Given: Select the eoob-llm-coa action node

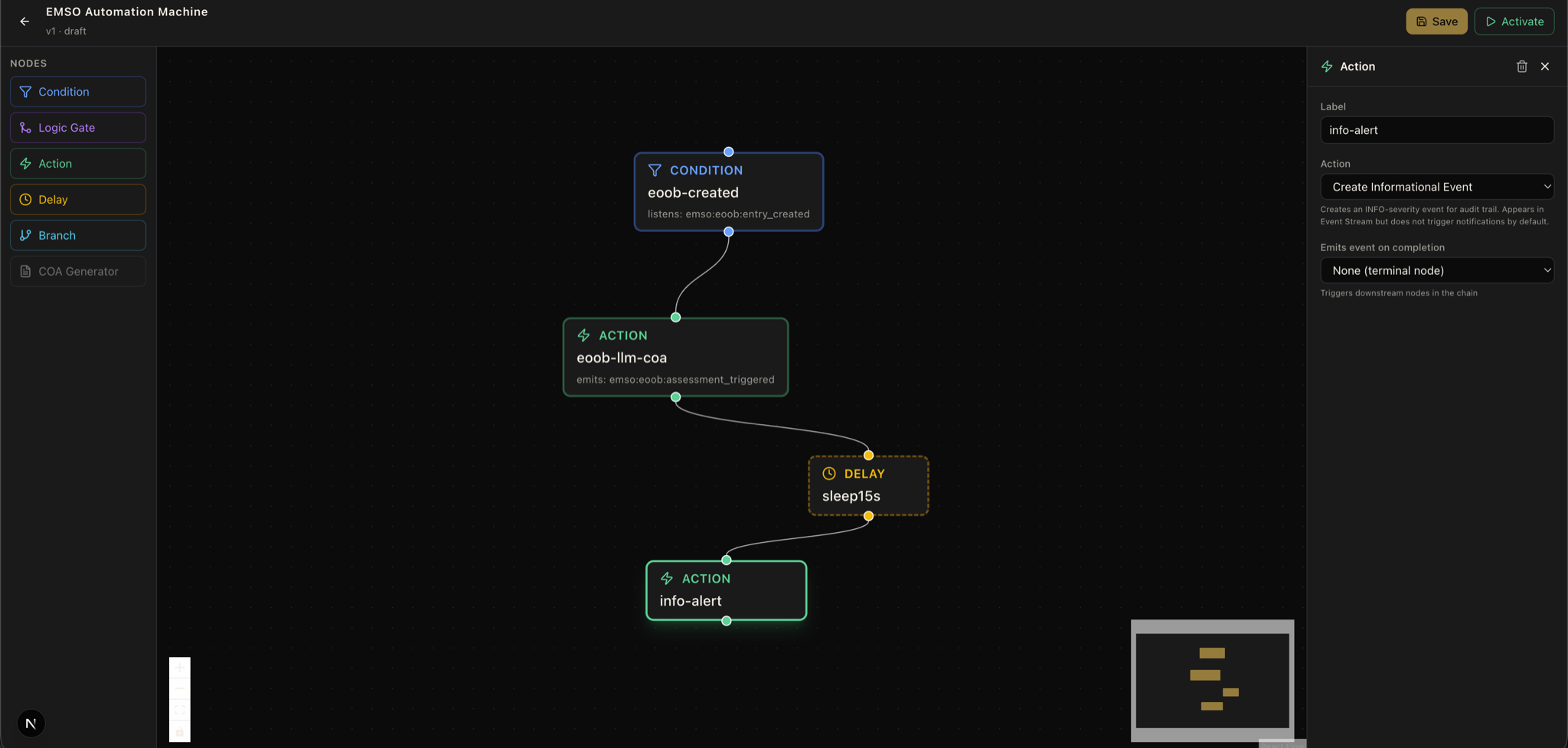Looking at the screenshot, I should click(675, 358).
